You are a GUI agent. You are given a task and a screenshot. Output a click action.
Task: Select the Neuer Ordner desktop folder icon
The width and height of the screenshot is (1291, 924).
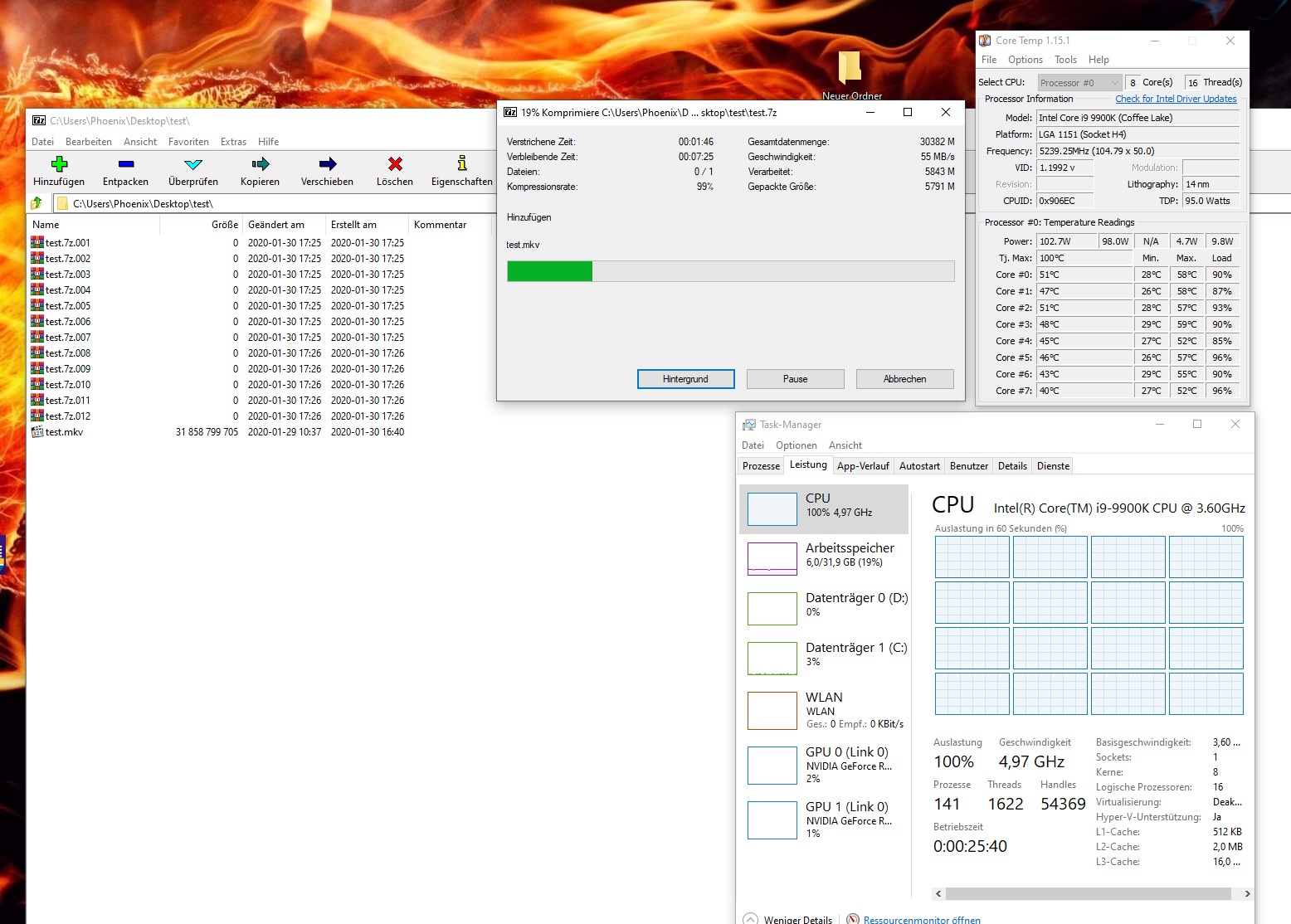(x=850, y=69)
